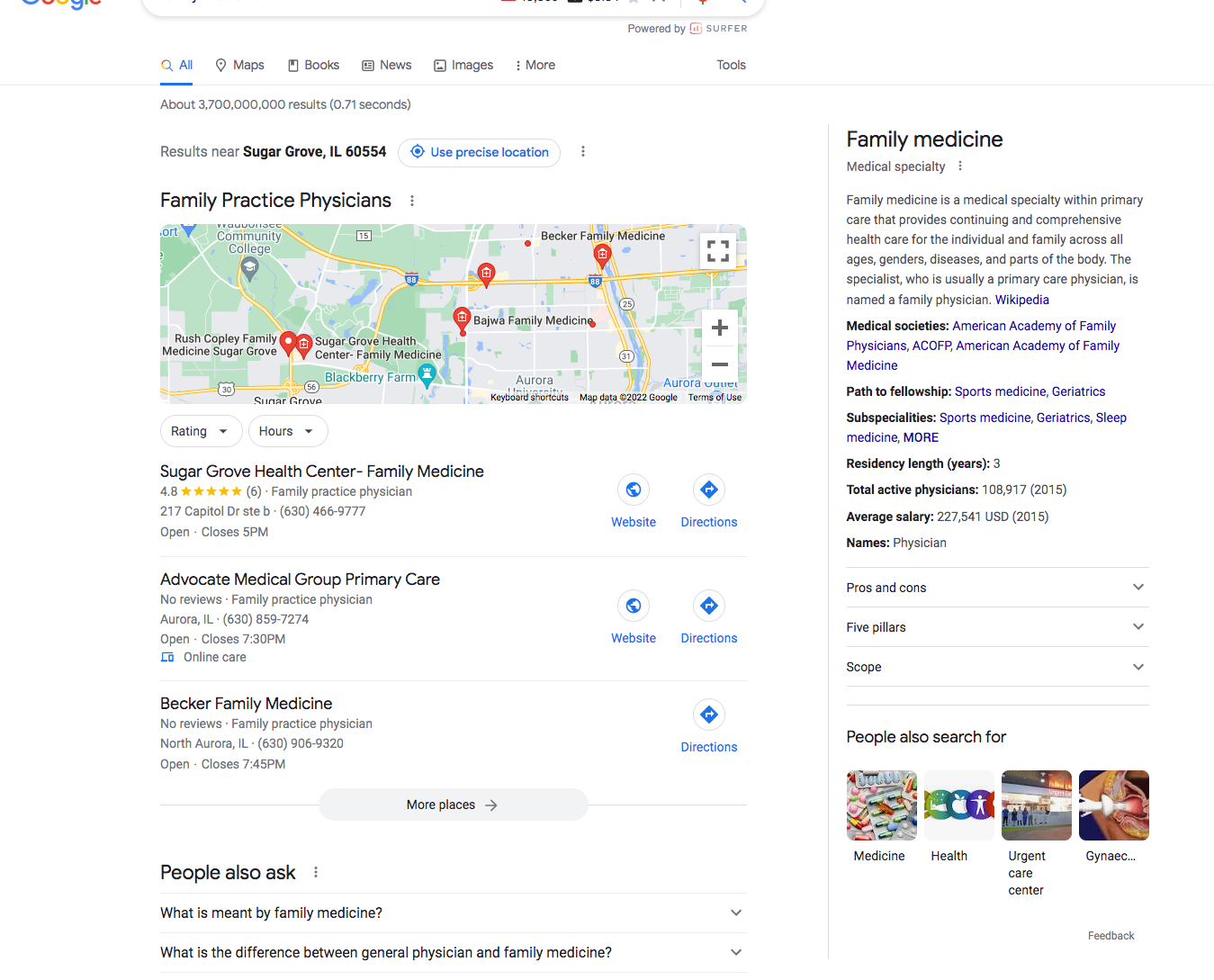Click Waubonsee Community College map marker

click(250, 266)
